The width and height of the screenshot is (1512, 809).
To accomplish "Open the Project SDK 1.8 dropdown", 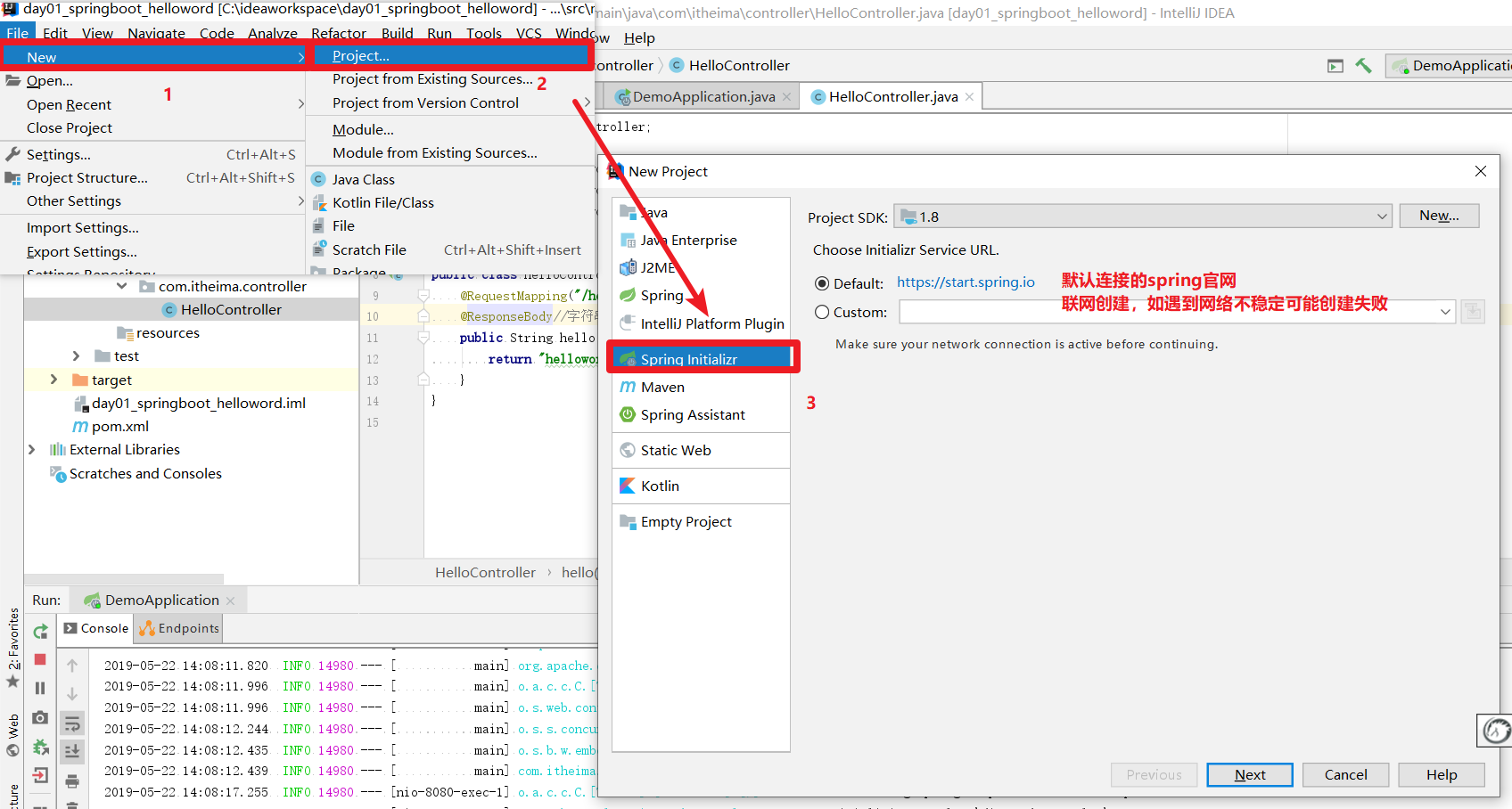I will [1143, 217].
